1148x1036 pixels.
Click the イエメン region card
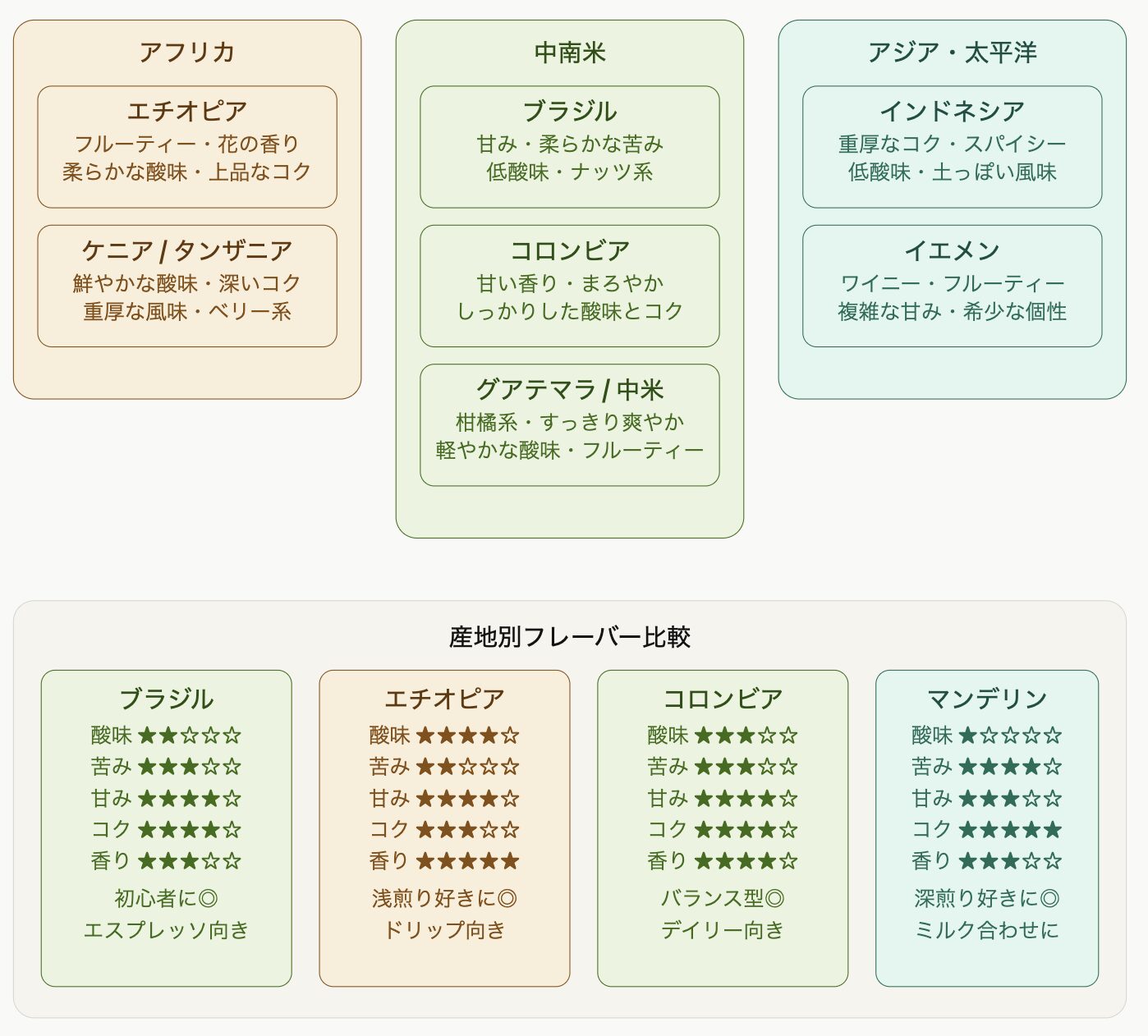click(953, 286)
